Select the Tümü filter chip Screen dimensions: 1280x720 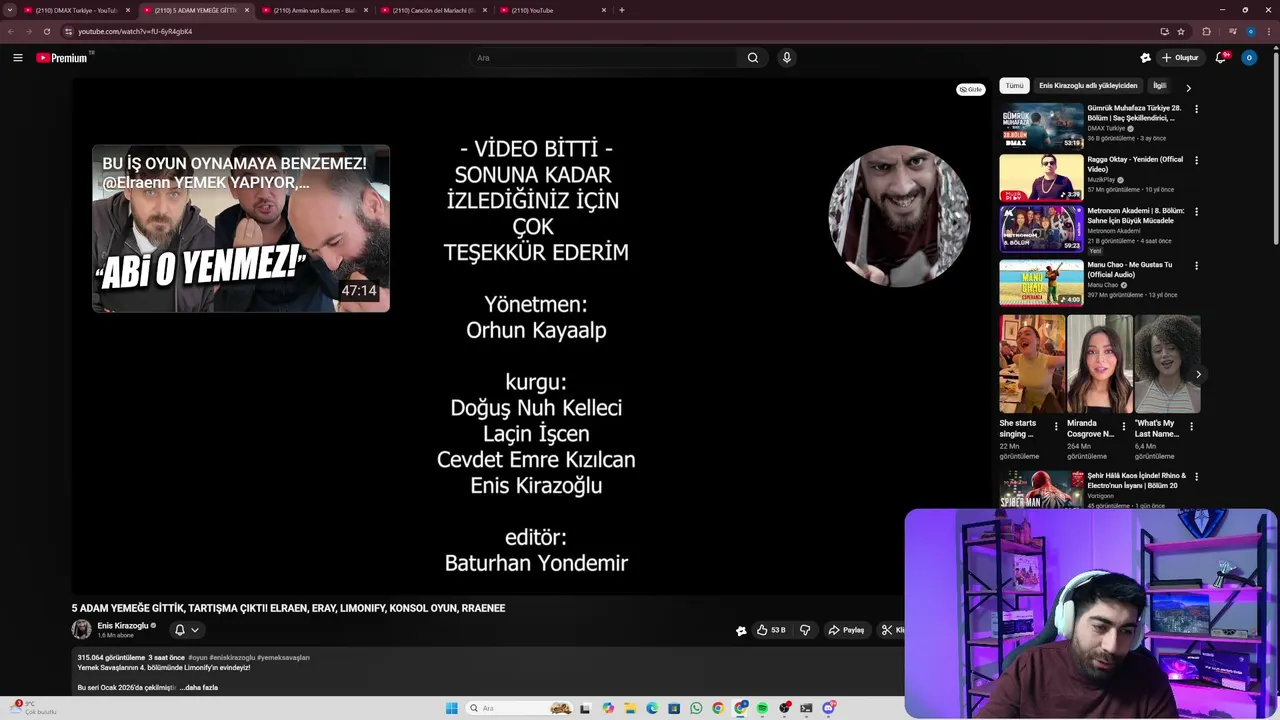(x=1014, y=86)
